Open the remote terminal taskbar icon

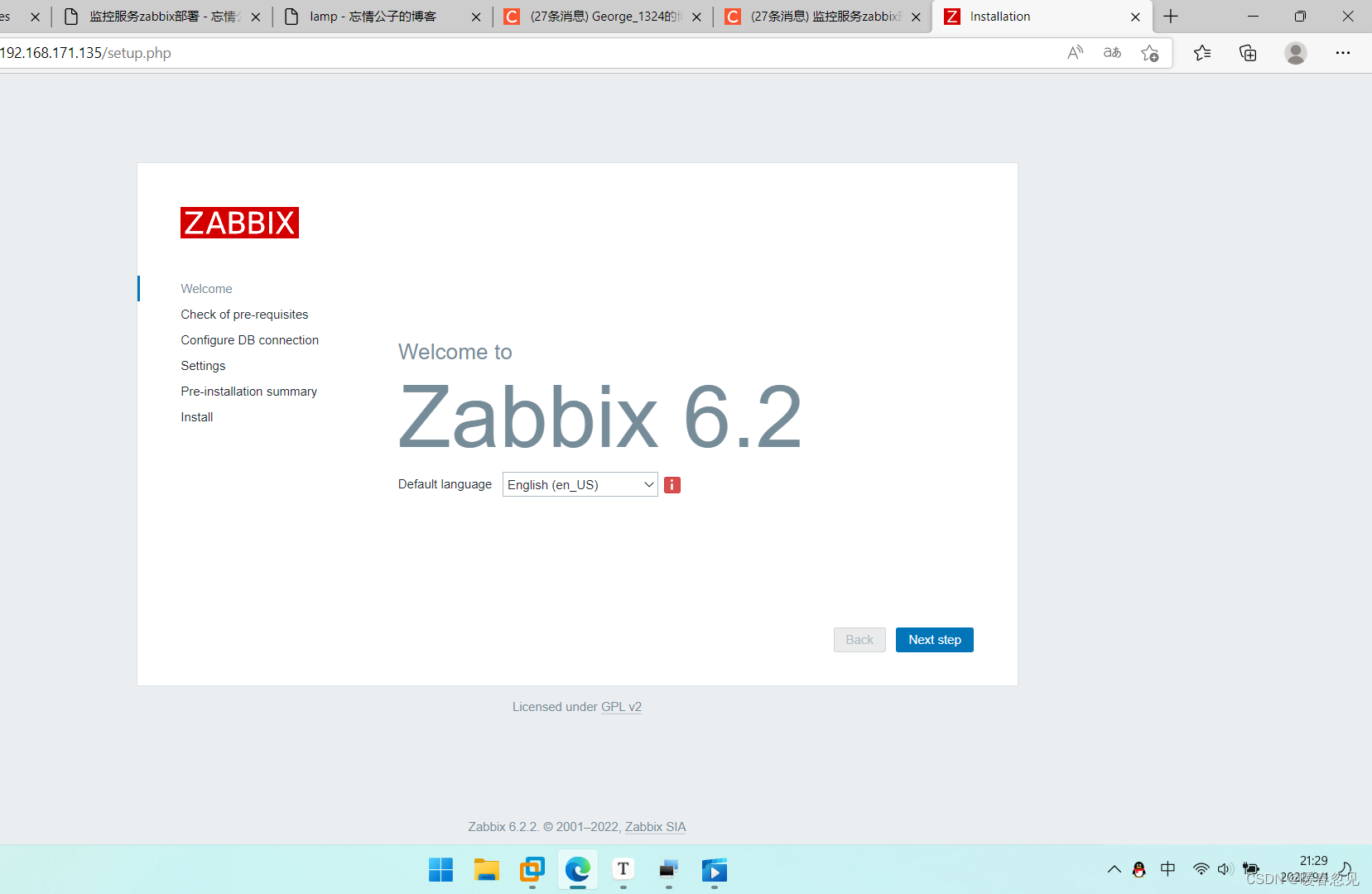[x=669, y=870]
